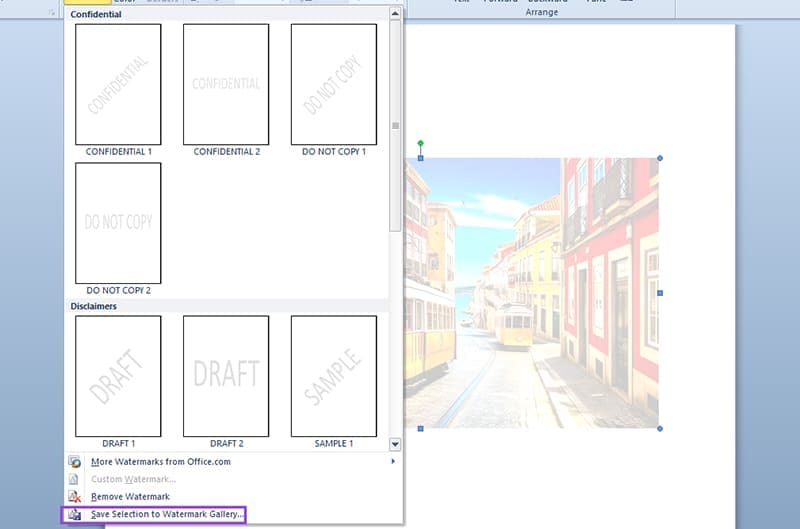
Task: Click the picture's bottom-left corner handle
Action: click(420, 428)
